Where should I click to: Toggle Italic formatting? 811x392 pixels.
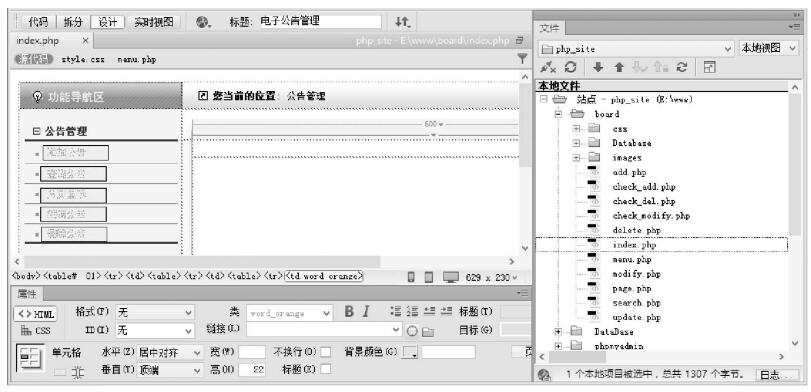pos(366,311)
